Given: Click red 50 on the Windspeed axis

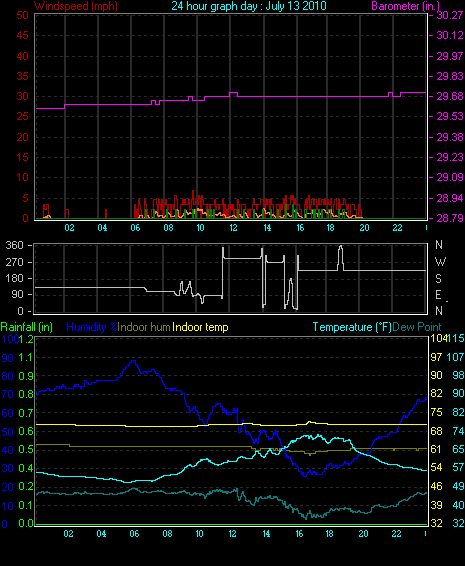Looking at the screenshot, I should [x=22, y=15].
